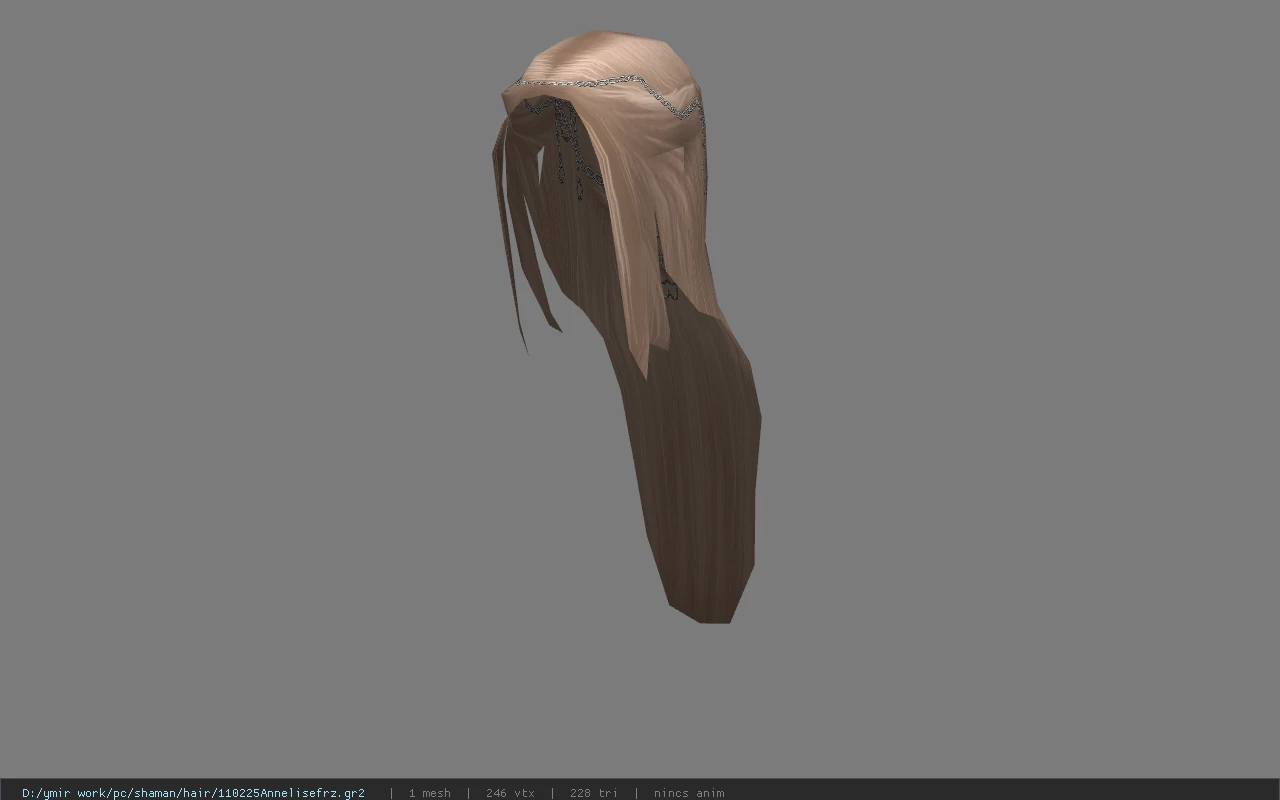The height and width of the screenshot is (800, 1280).
Task: Select the "1 mesh" status indicator
Action: (429, 793)
